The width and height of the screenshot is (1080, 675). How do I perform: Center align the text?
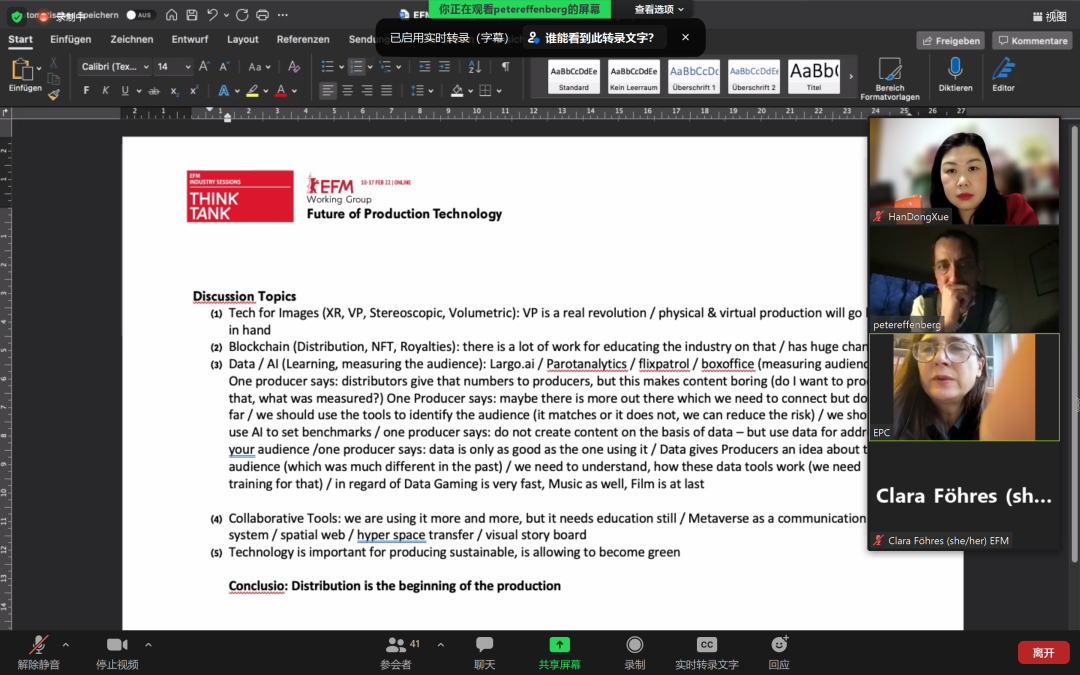(x=347, y=90)
